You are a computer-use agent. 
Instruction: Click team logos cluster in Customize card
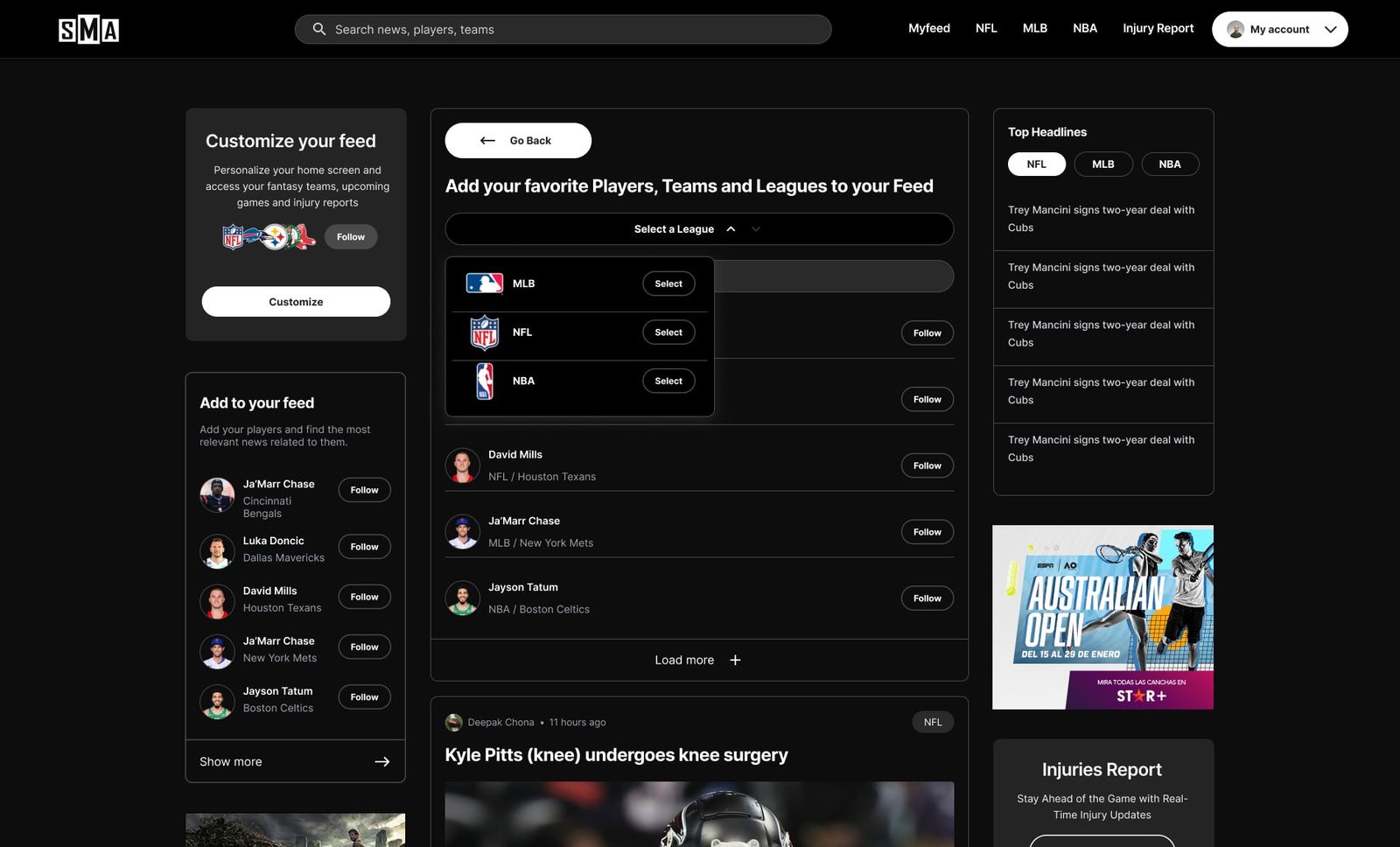(269, 237)
